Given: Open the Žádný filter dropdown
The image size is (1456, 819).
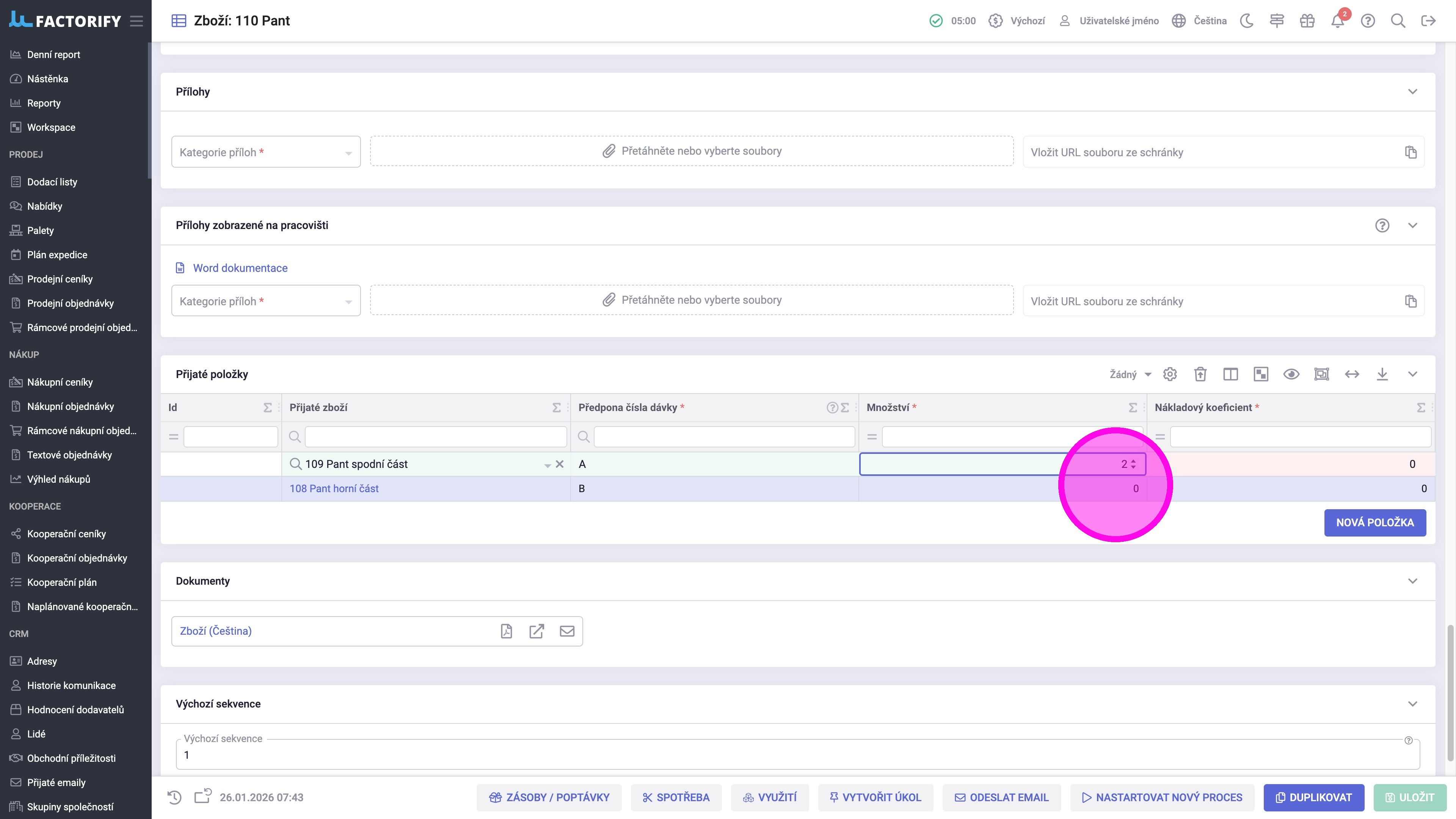Looking at the screenshot, I should [x=1130, y=374].
